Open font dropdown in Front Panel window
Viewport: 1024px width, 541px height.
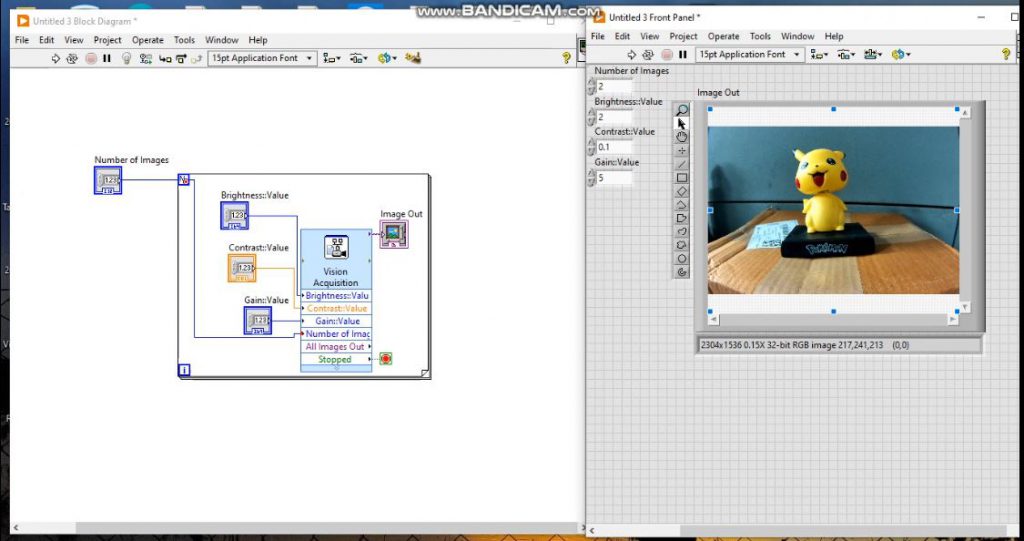pos(750,55)
